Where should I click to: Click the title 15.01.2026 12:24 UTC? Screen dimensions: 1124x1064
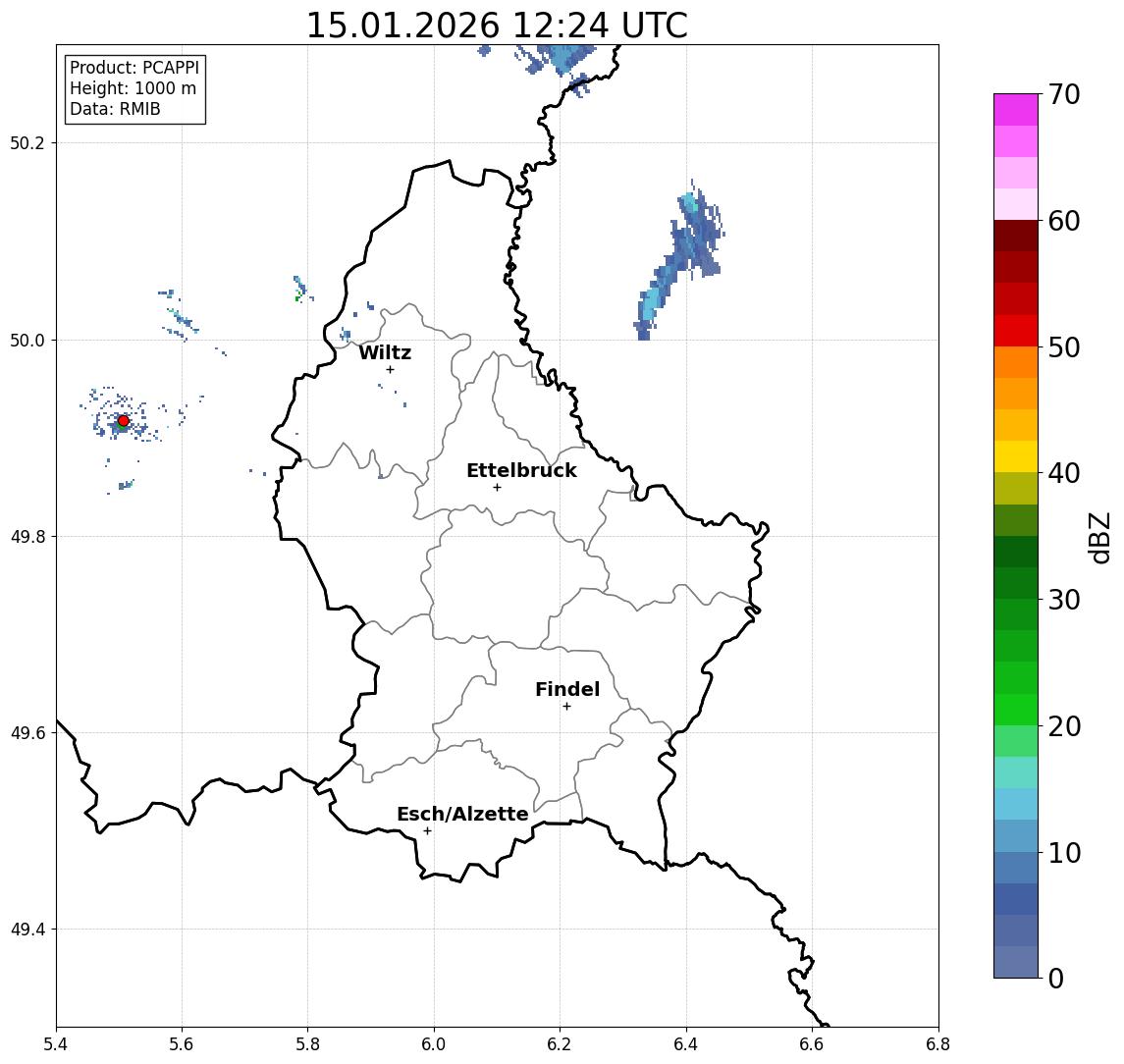tap(497, 26)
